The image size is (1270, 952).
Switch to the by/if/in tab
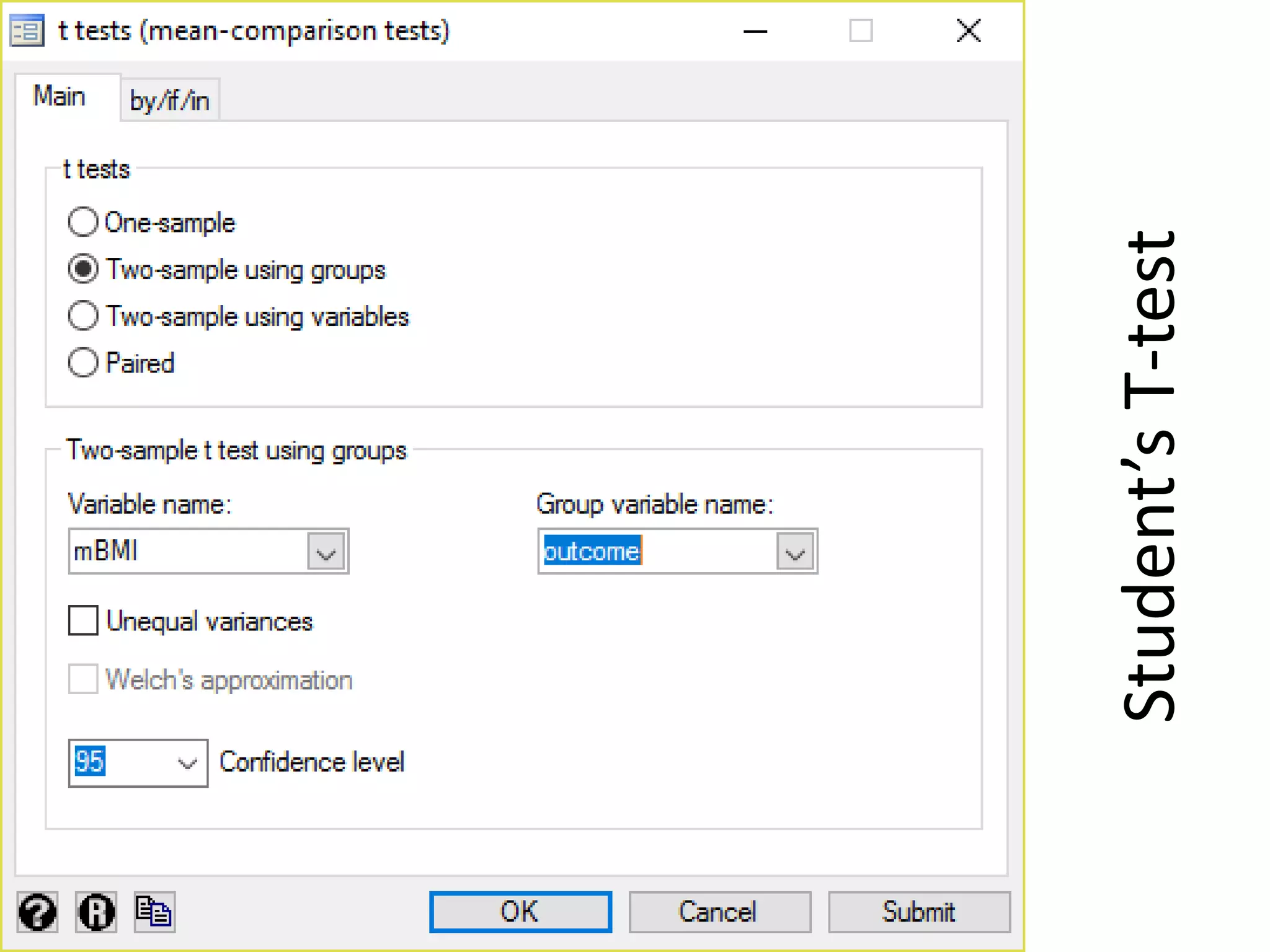tap(170, 100)
